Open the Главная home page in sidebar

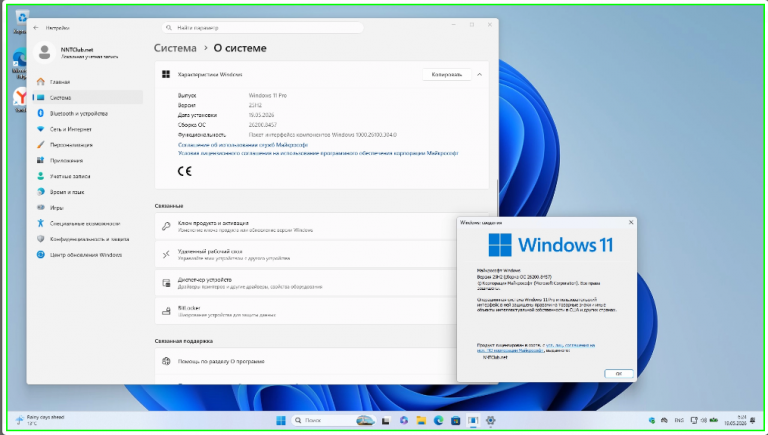coord(88,82)
